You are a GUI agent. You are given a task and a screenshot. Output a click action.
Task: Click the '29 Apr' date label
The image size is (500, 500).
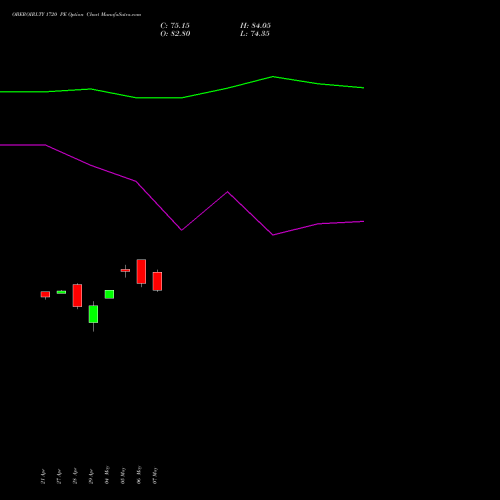point(91,476)
